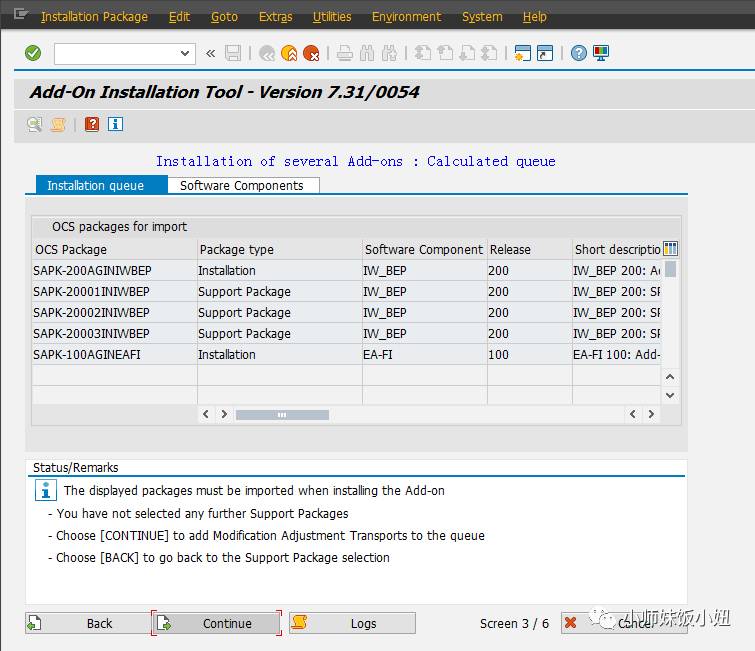
Task: Click the right scroll arrow at the table's lower right
Action: 651,414
